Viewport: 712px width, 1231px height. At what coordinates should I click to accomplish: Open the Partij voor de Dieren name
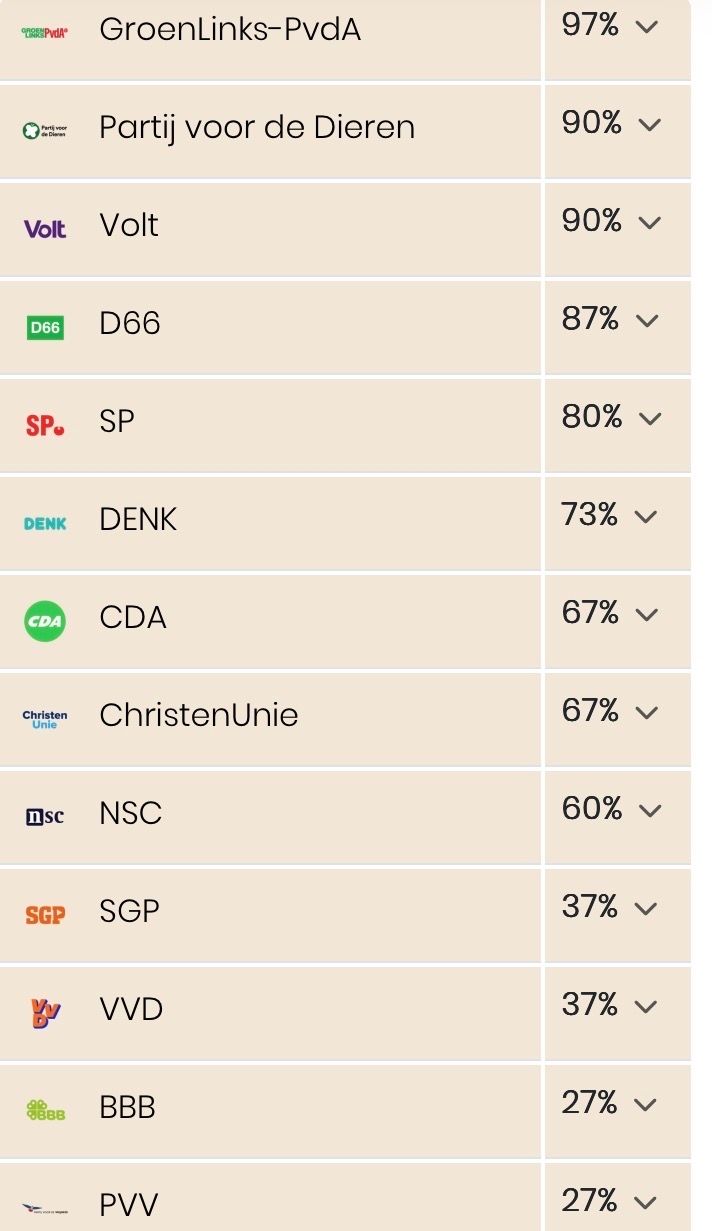(256, 127)
